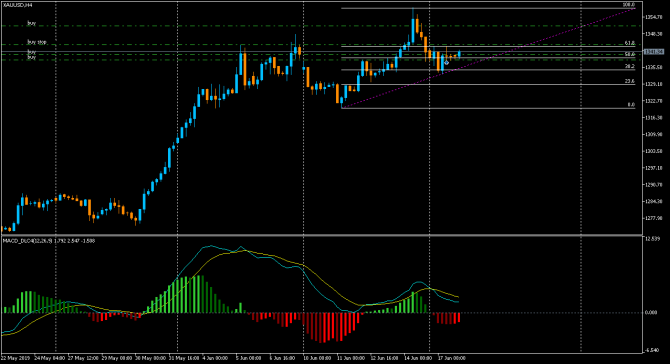This screenshot has height=364, width=670.
Task: Click the 1322.70 price axis value
Action: (654, 101)
